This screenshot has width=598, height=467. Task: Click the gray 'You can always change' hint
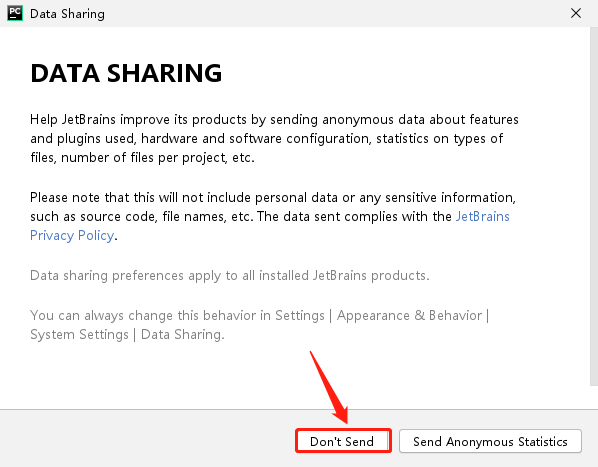point(260,325)
